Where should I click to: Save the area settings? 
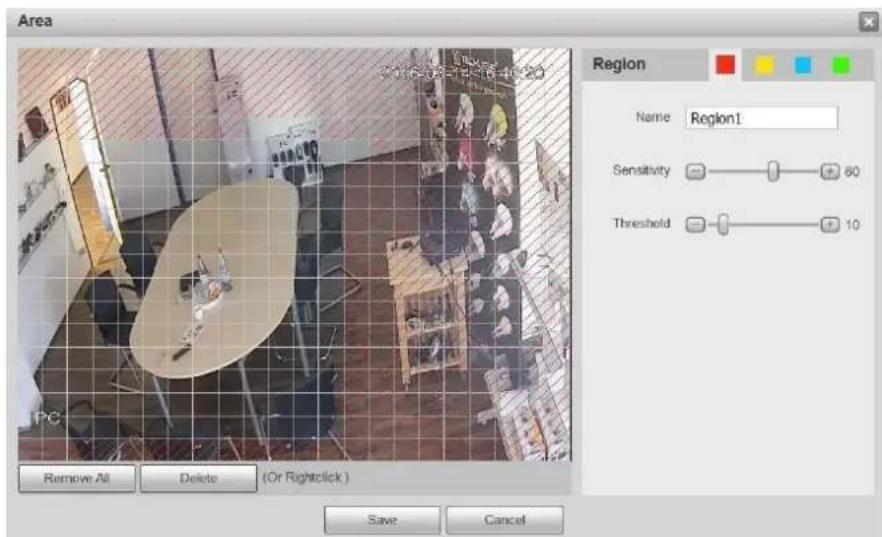tap(382, 520)
